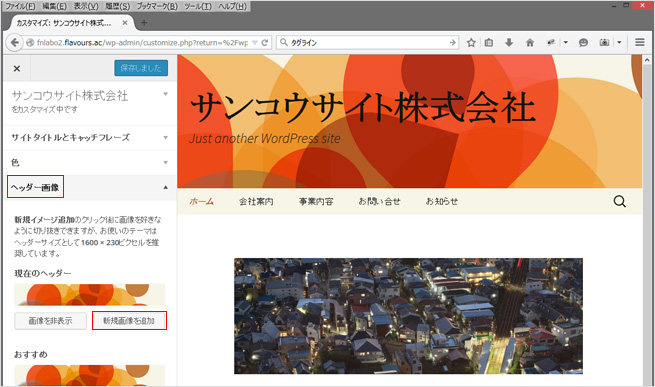Viewport: 655px width, 387px height.
Task: Click the browser back arrow button
Action: click(x=15, y=43)
